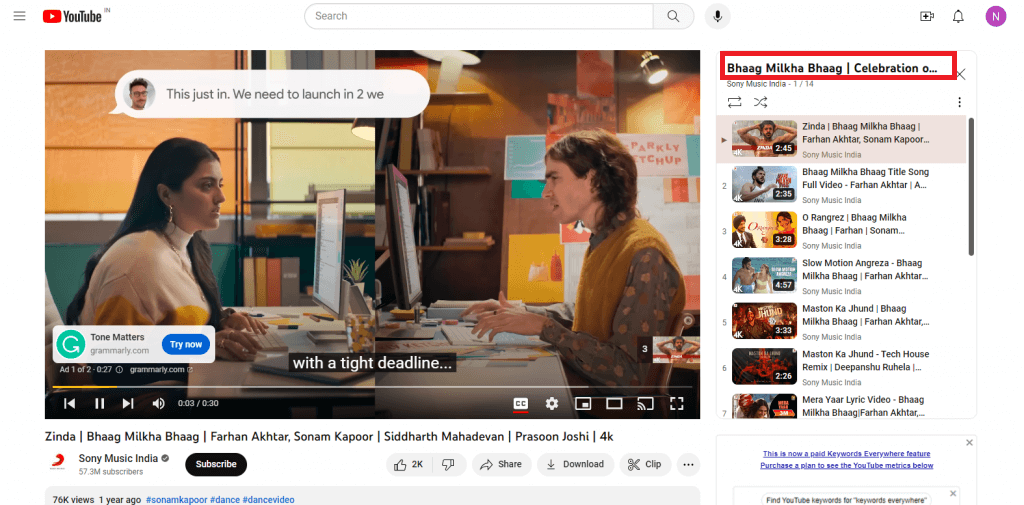Toggle shuffle playlist
The image size is (1024, 505).
(x=760, y=102)
